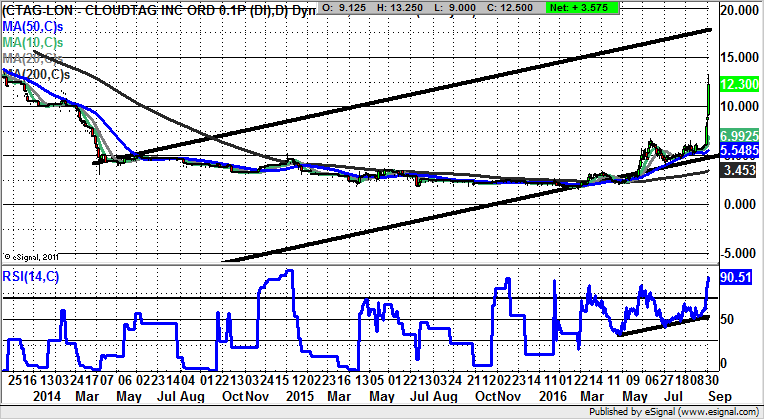Screen dimensions: 764x419
Task: Click the eSignal 2011 copyright watermark
Action: tap(33, 255)
